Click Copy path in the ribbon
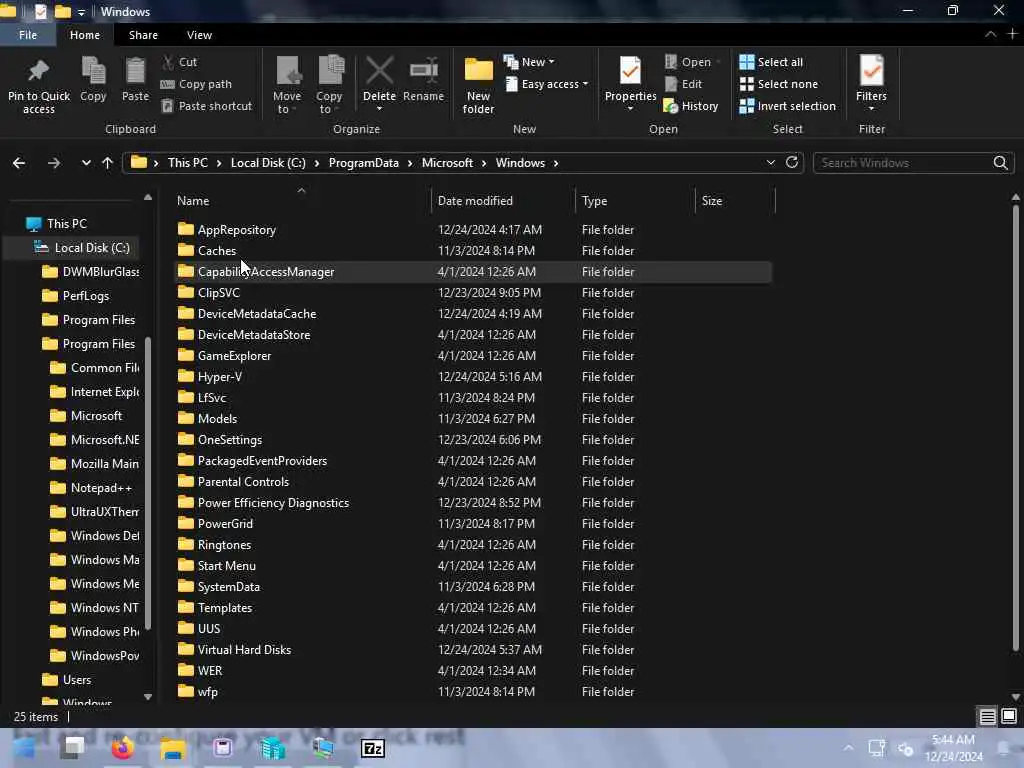Viewport: 1024px width, 768px height. click(196, 84)
